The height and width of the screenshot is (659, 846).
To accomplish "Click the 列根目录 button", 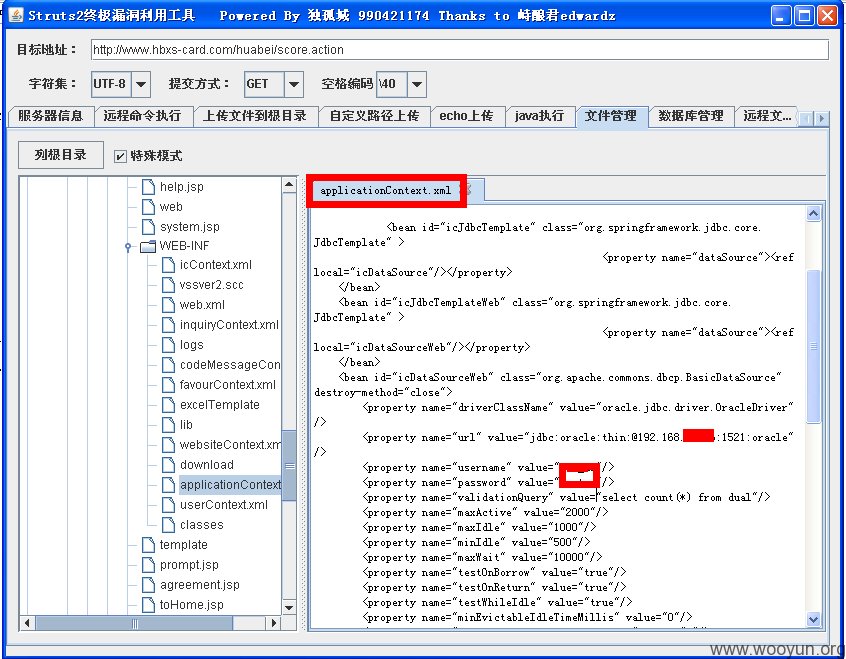I will (x=60, y=155).
